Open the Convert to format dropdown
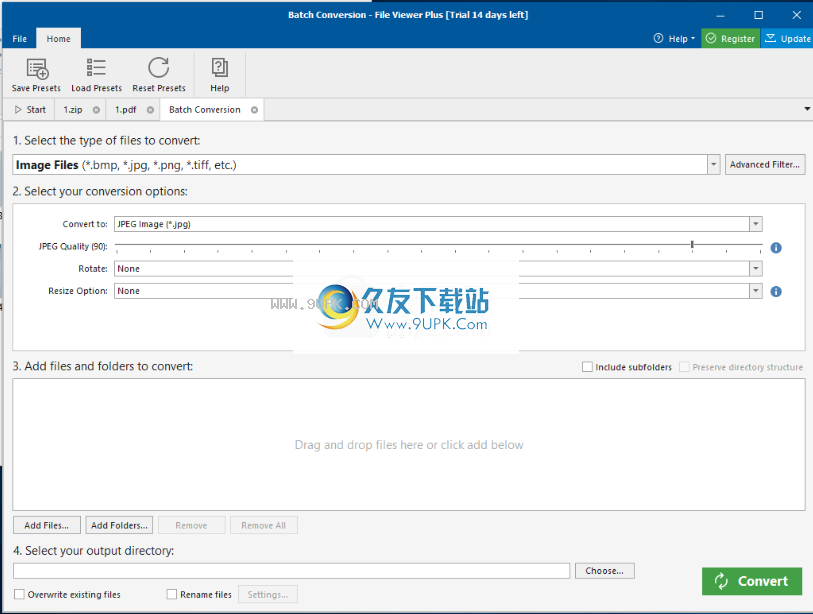This screenshot has width=813, height=614. click(x=755, y=224)
